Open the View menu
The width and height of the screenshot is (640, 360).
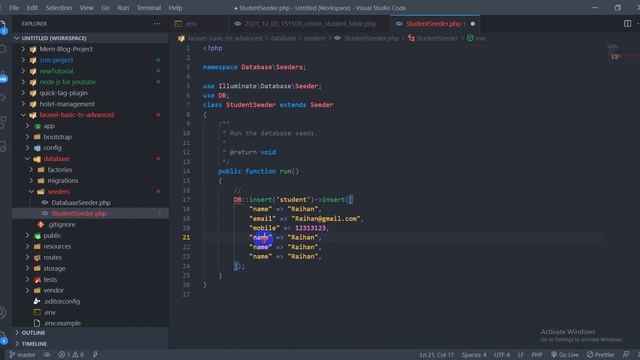[x=87, y=8]
